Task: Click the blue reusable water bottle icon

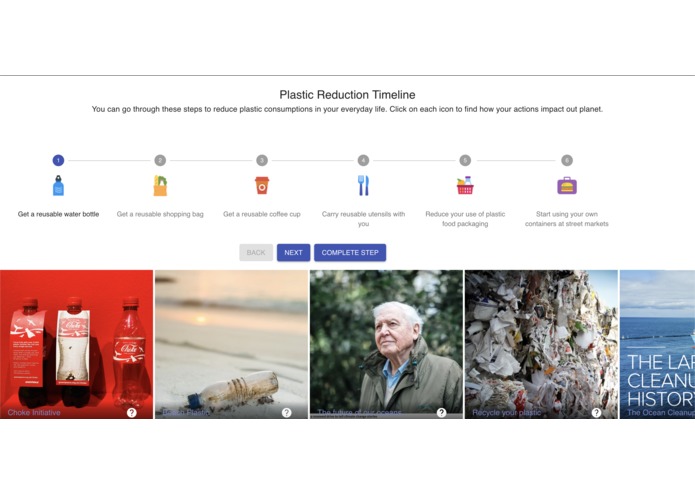Action: 58,186
